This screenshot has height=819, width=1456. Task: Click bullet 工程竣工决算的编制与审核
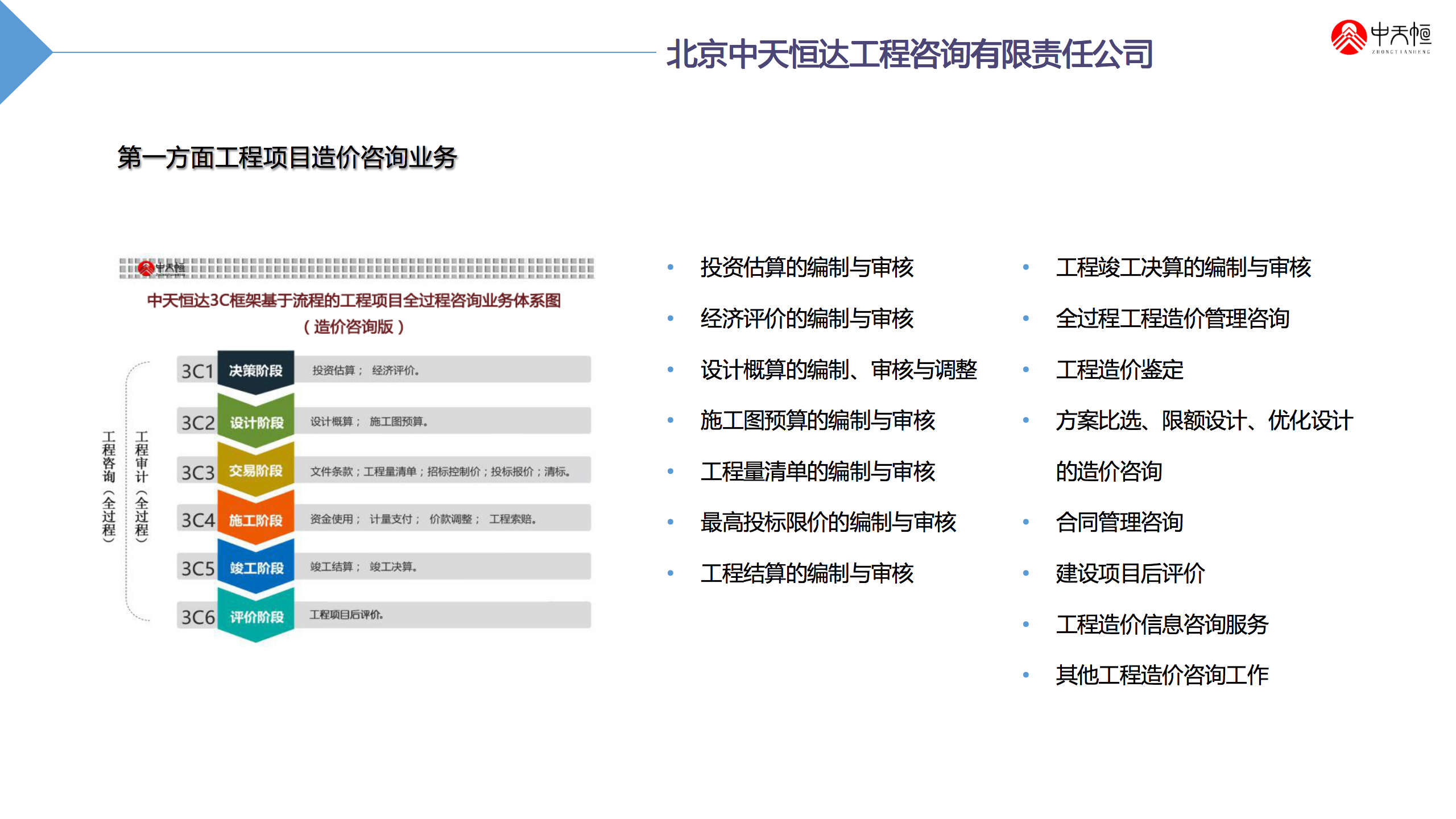coord(1184,267)
